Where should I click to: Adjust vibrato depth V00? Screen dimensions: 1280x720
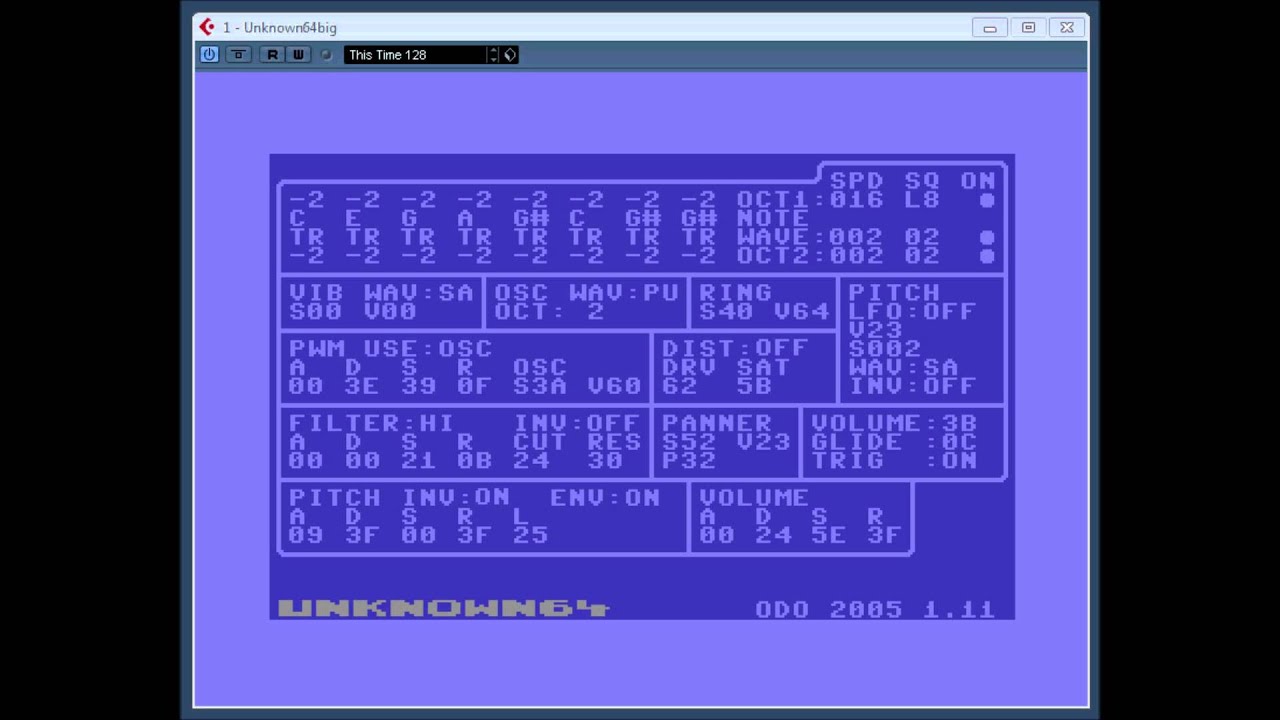(390, 311)
